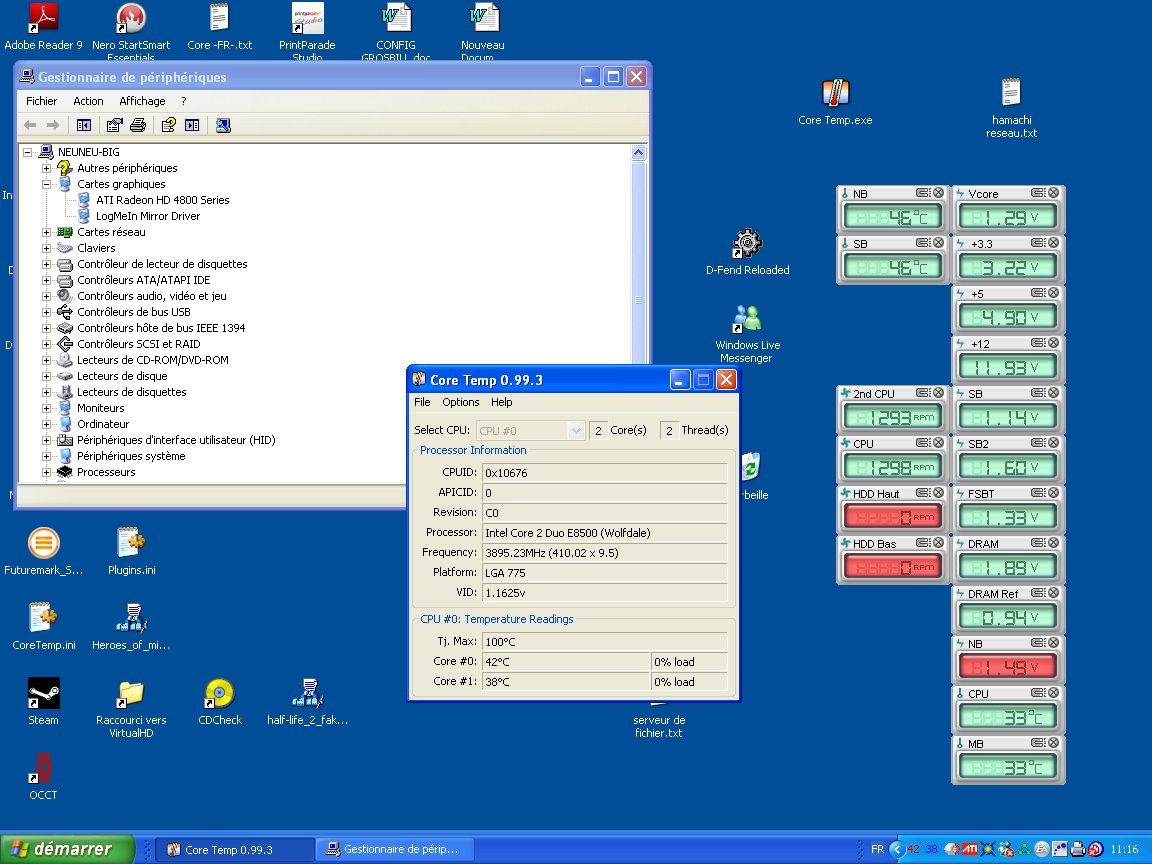Viewport: 1152px width, 864px height.
Task: Select the Core Temp.exe desktop icon
Action: coord(835,102)
